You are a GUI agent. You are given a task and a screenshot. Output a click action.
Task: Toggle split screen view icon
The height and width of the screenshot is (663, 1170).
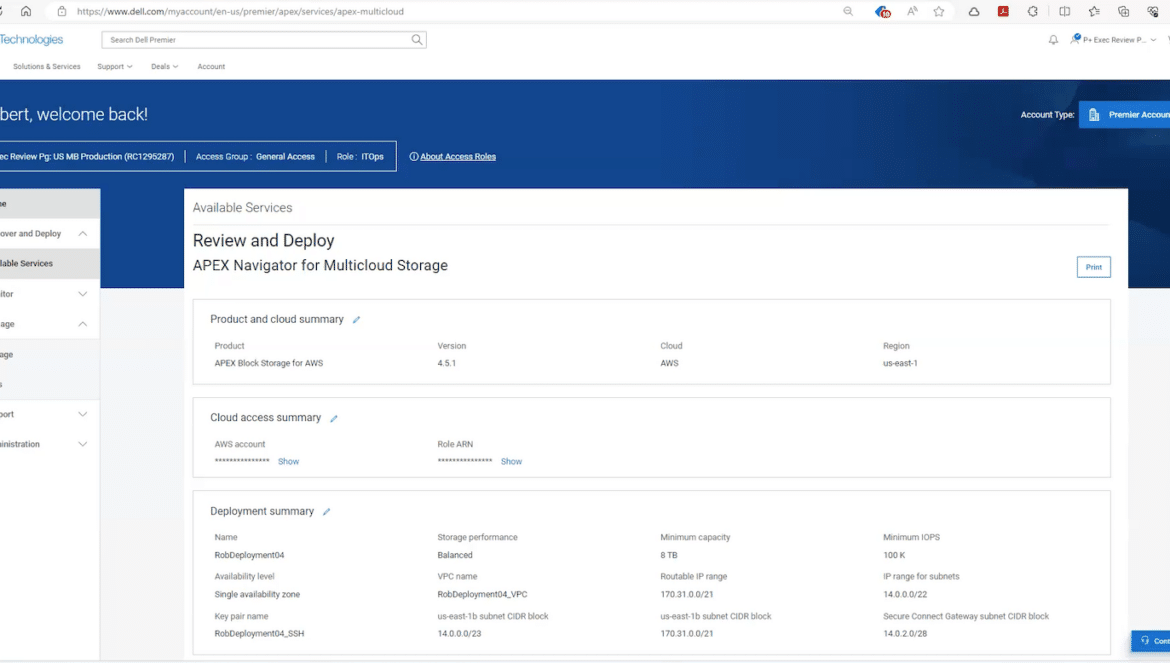point(1064,11)
